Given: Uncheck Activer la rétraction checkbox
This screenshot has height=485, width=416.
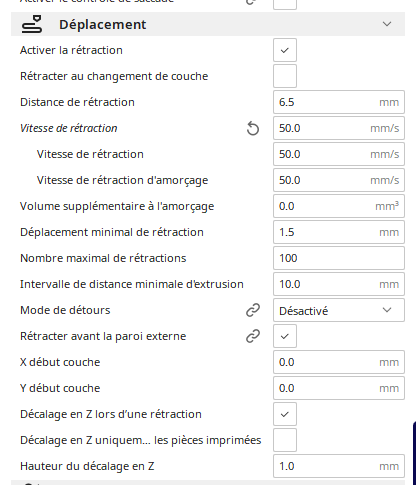Looking at the screenshot, I should click(285, 50).
